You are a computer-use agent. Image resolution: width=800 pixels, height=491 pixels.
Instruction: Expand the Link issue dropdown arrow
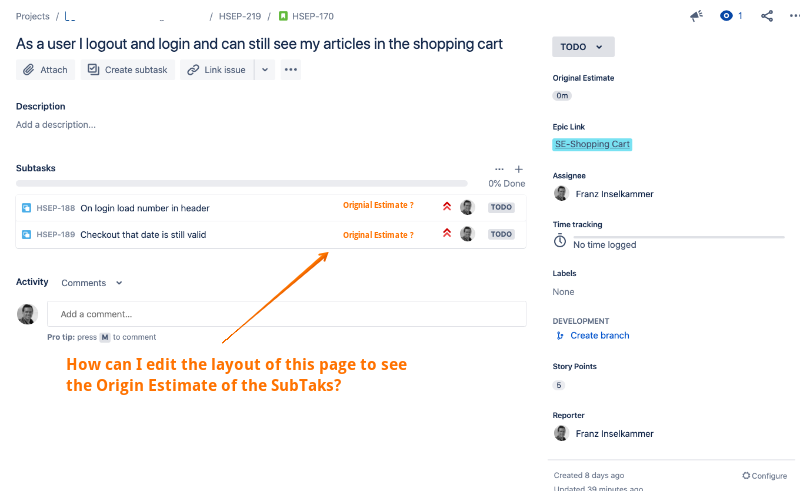tap(265, 70)
